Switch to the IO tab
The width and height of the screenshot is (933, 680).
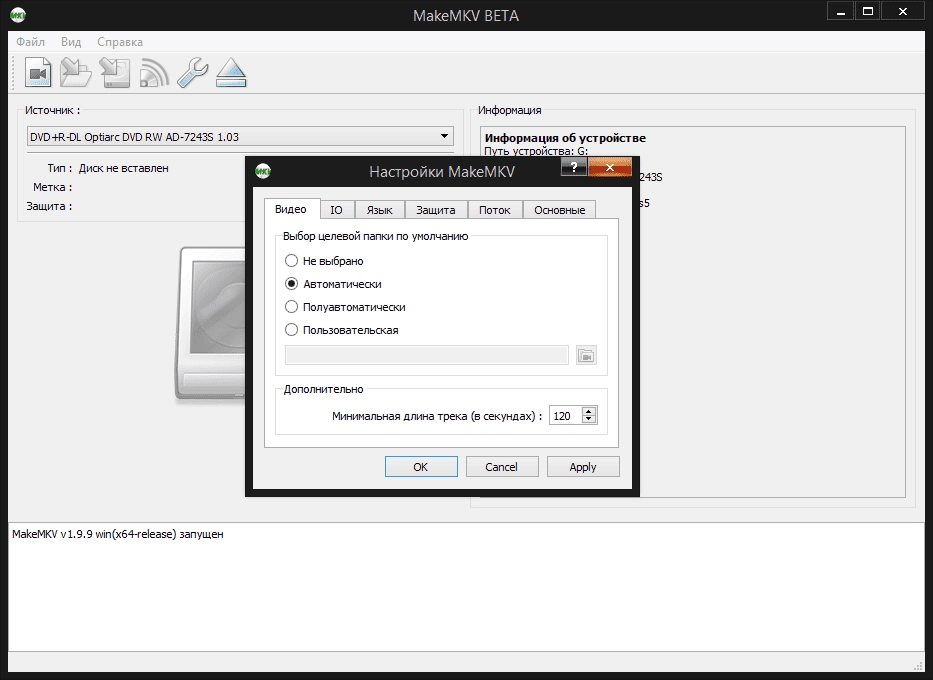coord(336,210)
